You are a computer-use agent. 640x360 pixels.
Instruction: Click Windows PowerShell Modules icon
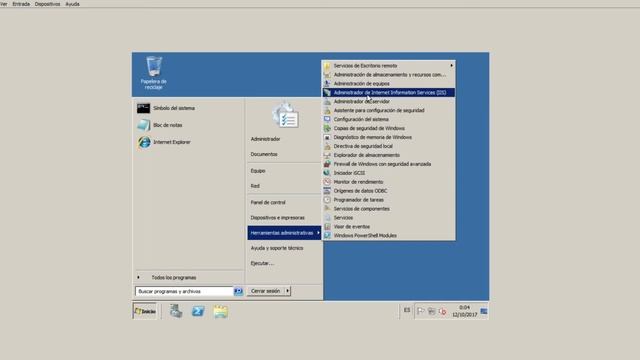(327, 235)
